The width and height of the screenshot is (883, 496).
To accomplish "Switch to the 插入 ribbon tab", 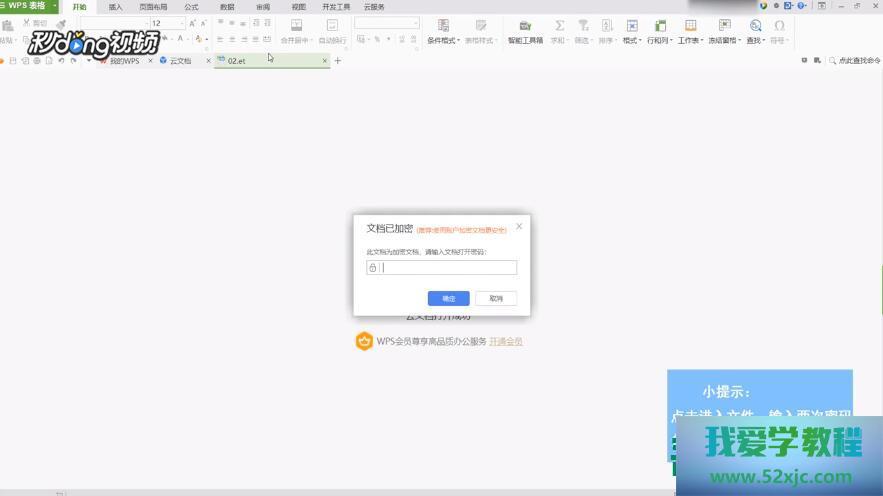I will tap(116, 6).
